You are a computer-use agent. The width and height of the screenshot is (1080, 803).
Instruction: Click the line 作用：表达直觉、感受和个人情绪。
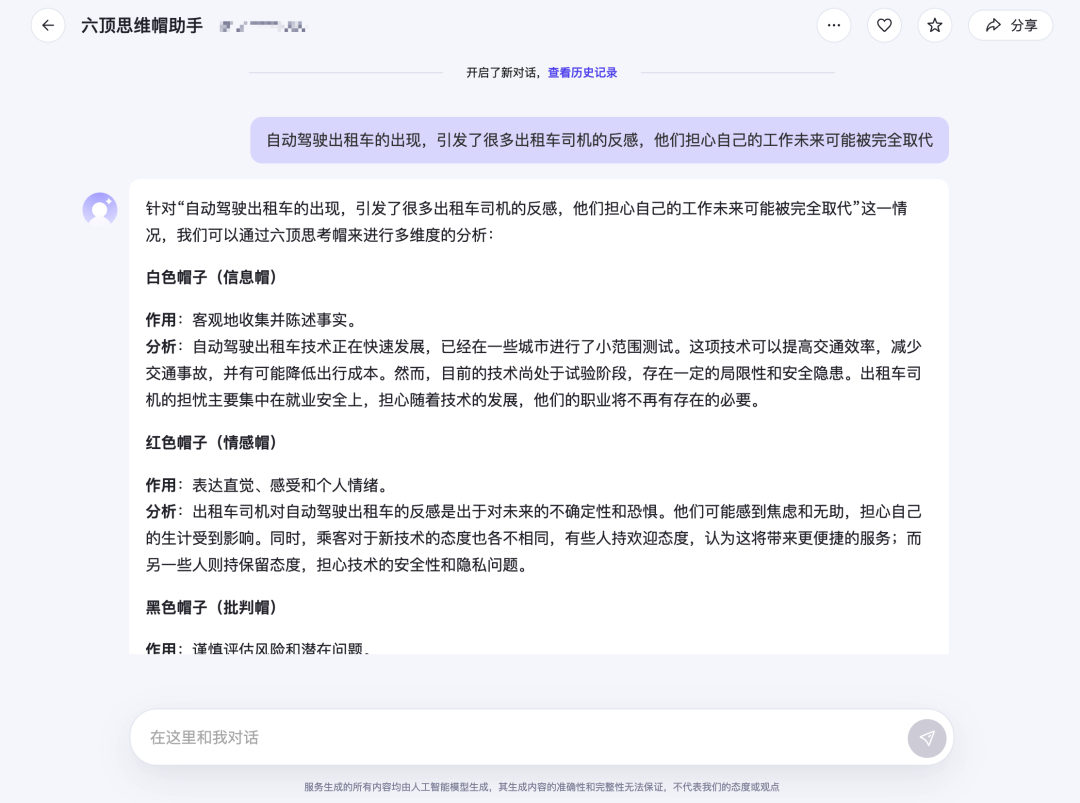pos(269,486)
